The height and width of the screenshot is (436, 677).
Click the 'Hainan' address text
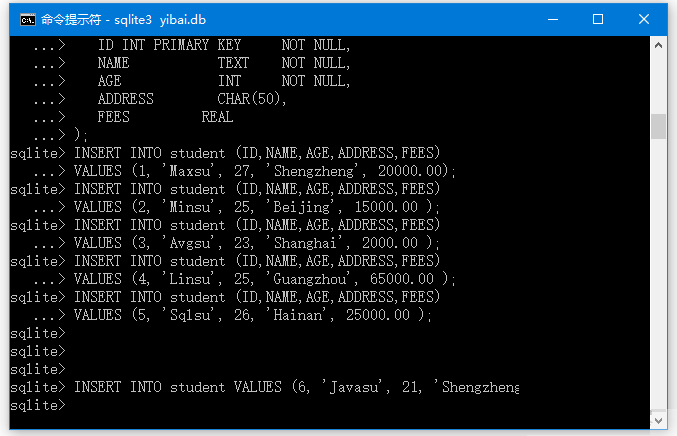(x=297, y=315)
